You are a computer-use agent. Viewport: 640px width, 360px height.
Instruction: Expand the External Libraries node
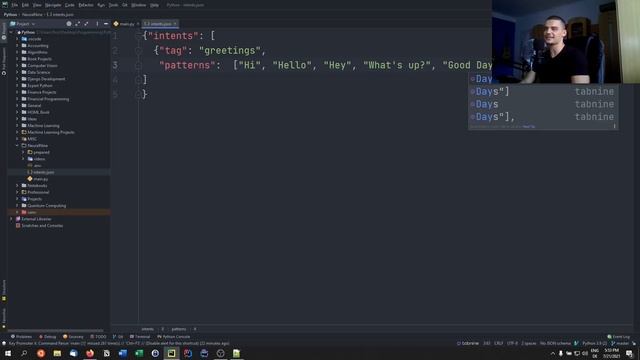click(x=11, y=219)
